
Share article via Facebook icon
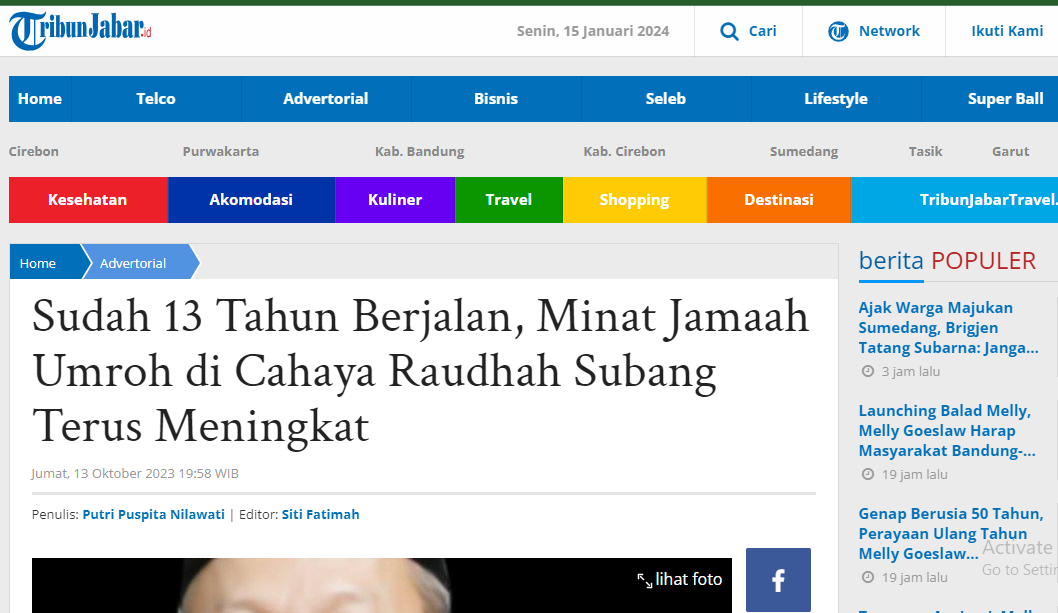(x=778, y=580)
